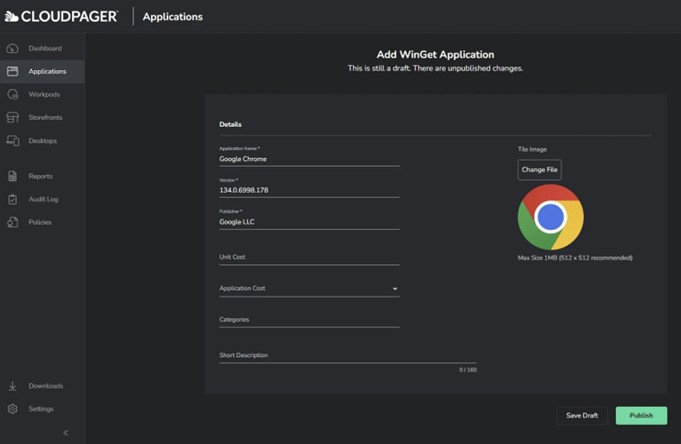Select the Desktops monitor icon
Image resolution: width=681 pixels, height=444 pixels.
coord(12,141)
